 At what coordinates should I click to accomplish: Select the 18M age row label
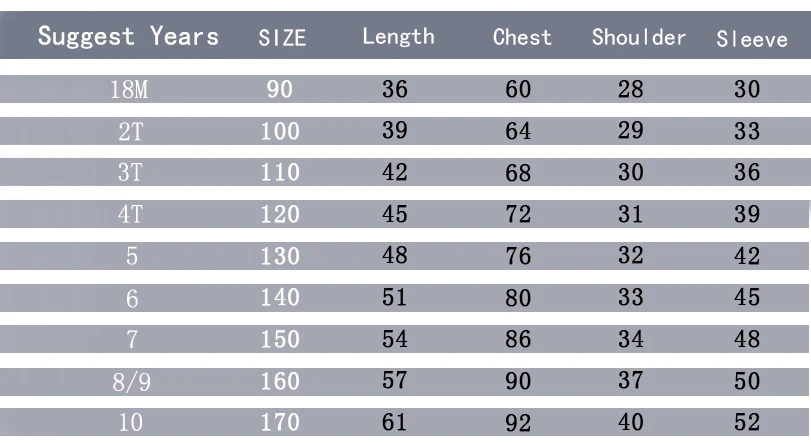point(129,89)
